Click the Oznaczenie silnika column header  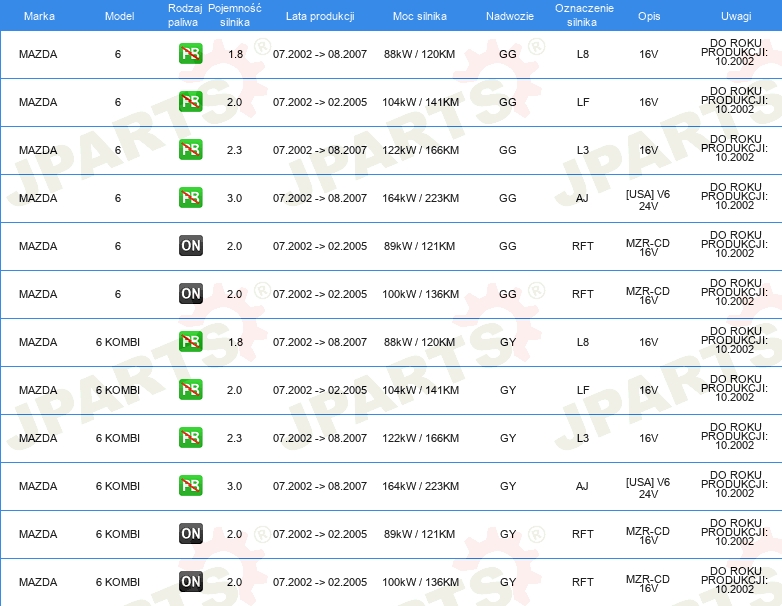pos(584,15)
